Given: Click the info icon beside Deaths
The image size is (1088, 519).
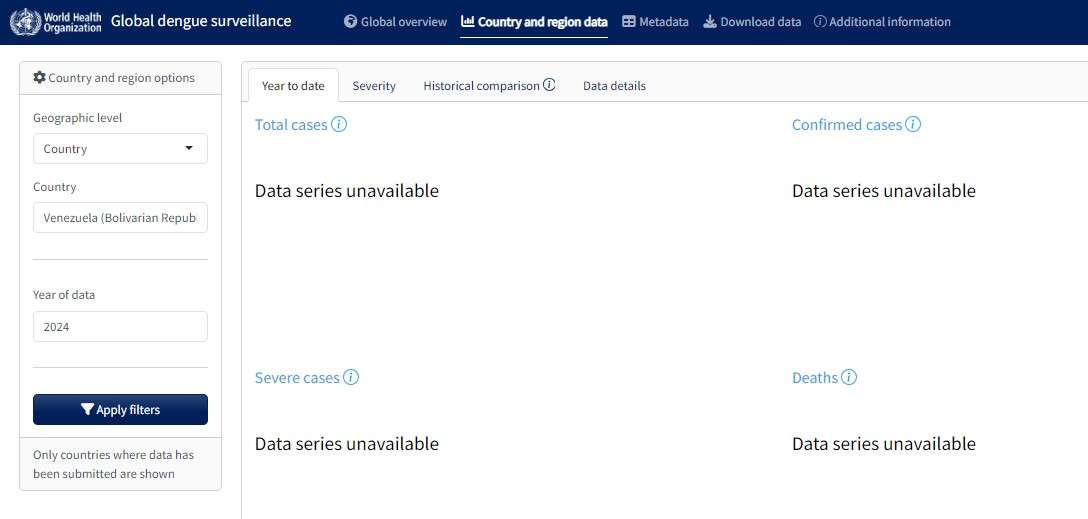Looking at the screenshot, I should (x=849, y=378).
